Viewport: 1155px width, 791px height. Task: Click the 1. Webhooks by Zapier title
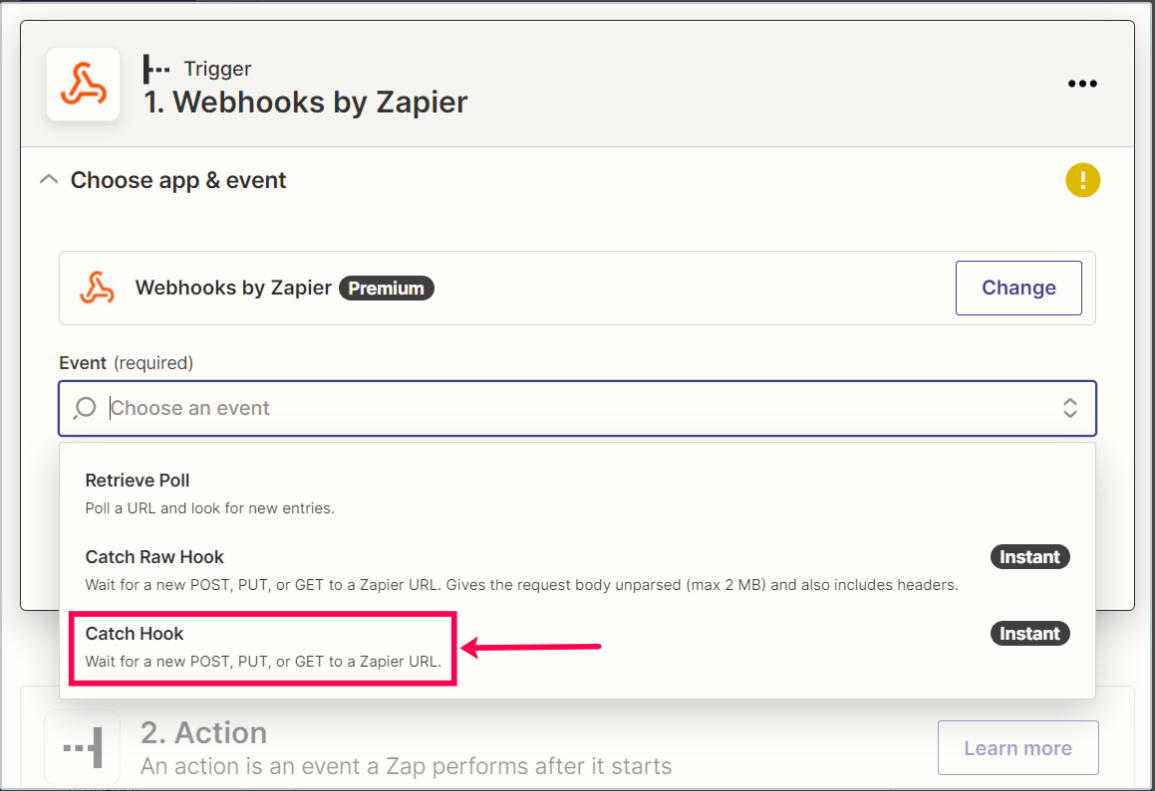(x=305, y=102)
